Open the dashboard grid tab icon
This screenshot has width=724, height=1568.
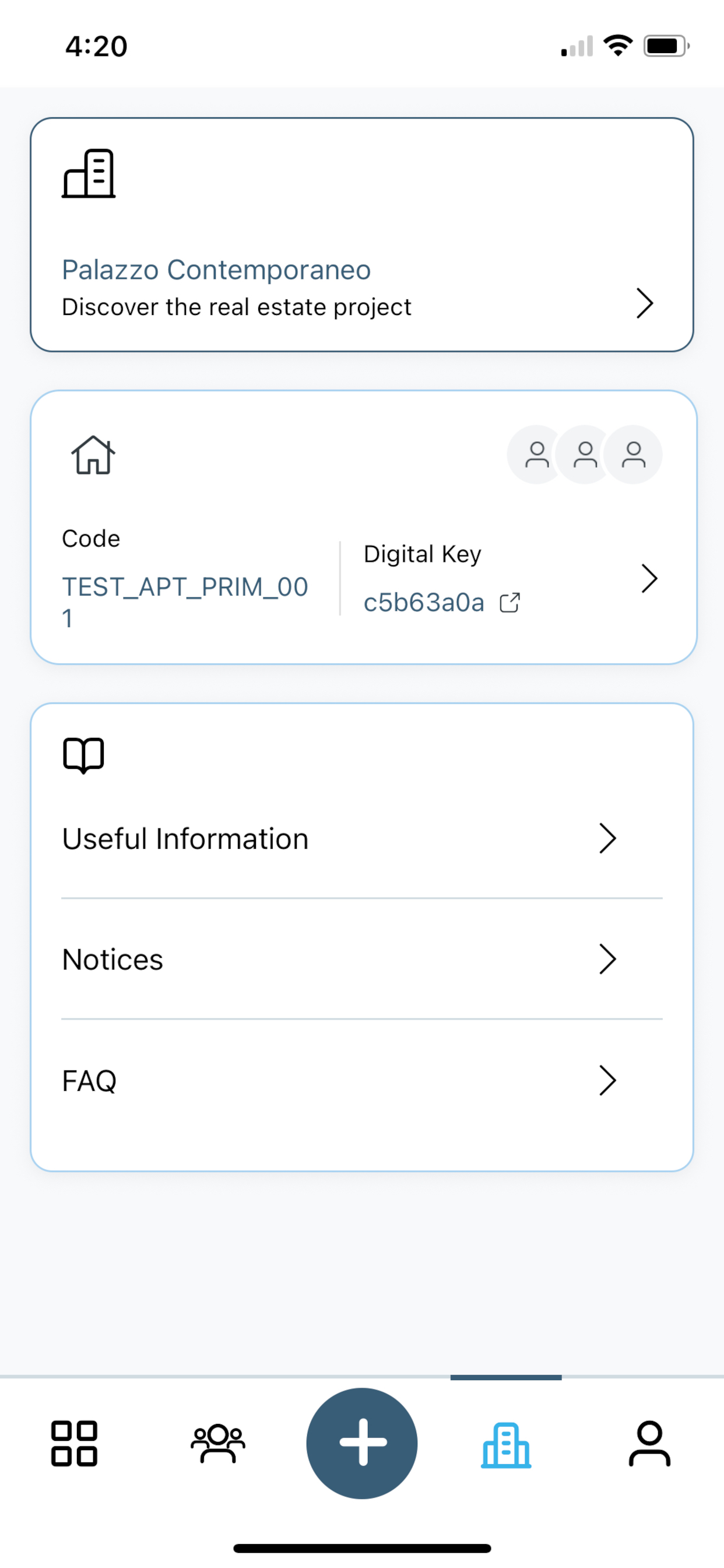point(74,1444)
